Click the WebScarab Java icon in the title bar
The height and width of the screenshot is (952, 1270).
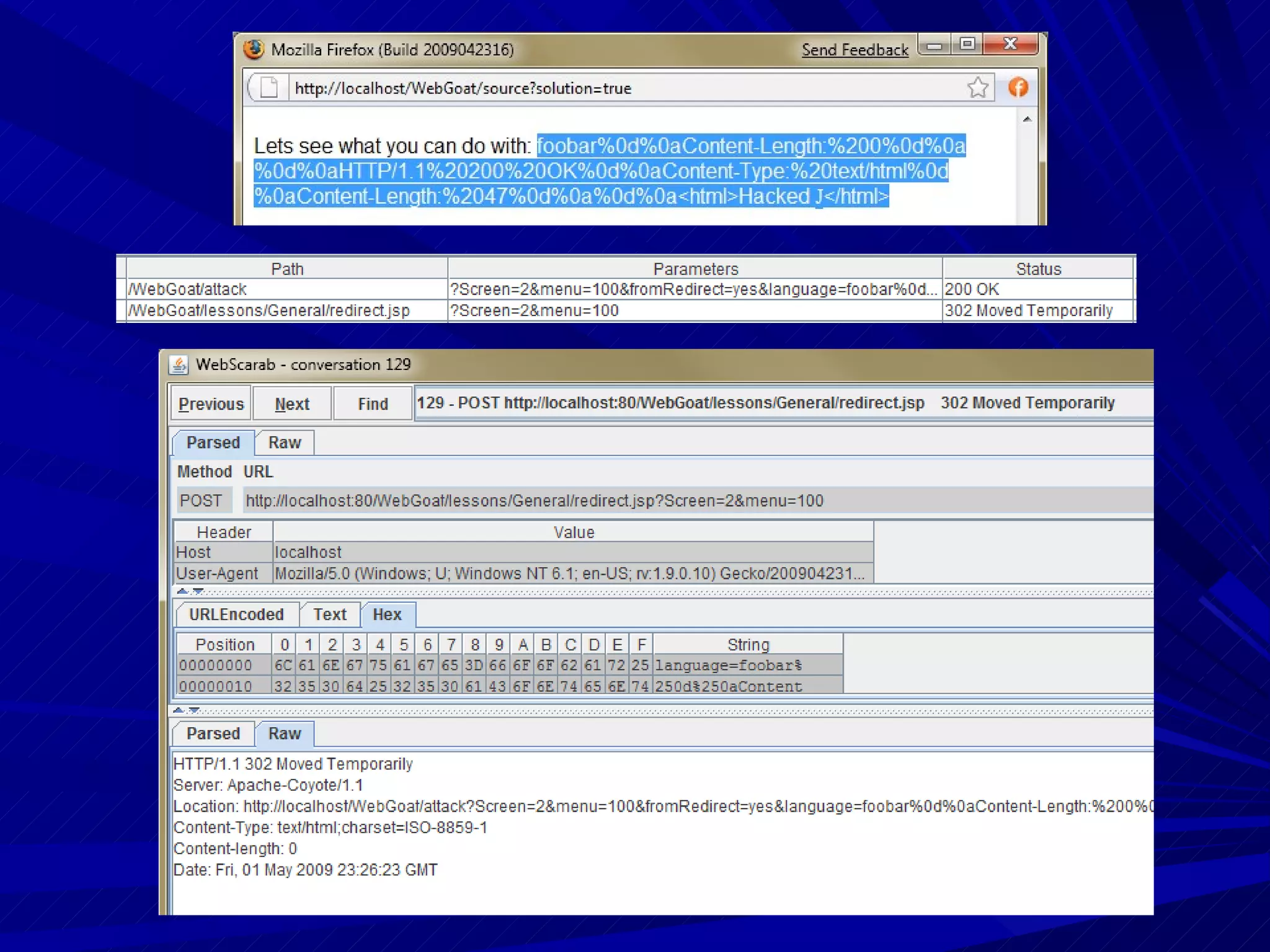click(179, 364)
